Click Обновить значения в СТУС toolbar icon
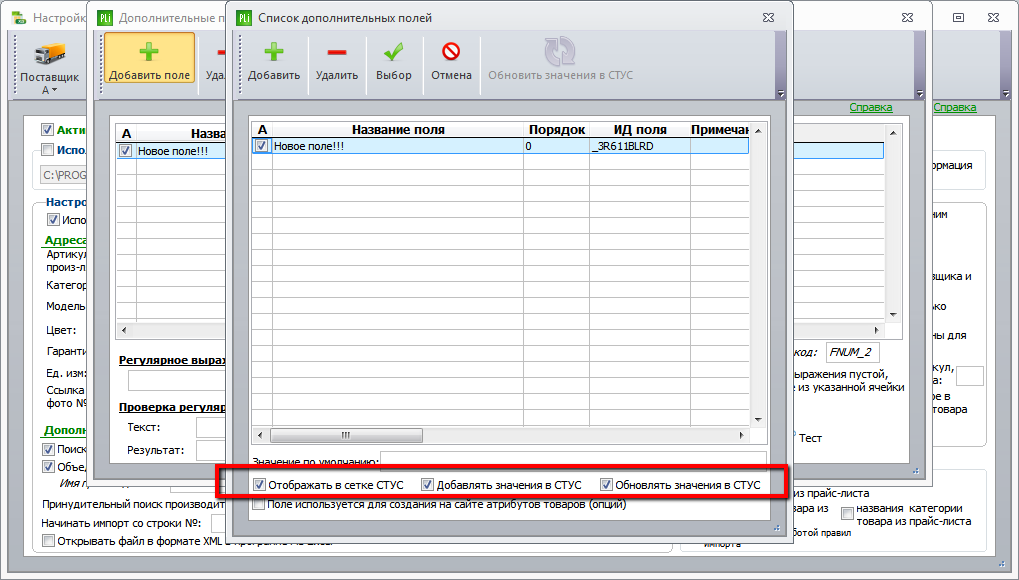 click(560, 52)
